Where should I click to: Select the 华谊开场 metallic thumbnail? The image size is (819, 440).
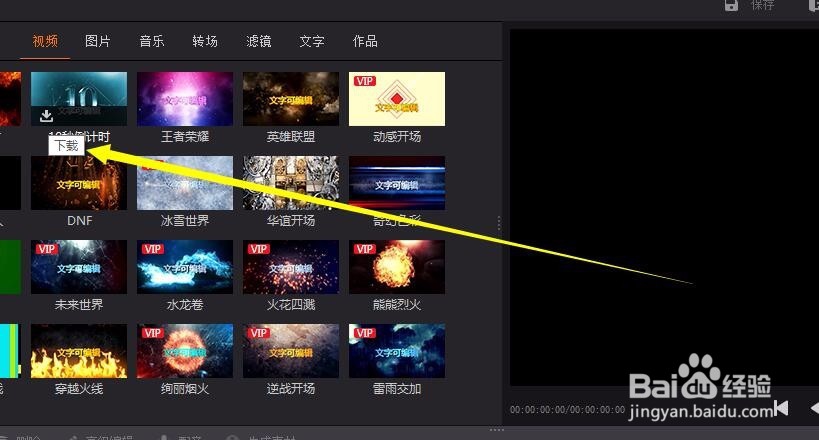[291, 183]
